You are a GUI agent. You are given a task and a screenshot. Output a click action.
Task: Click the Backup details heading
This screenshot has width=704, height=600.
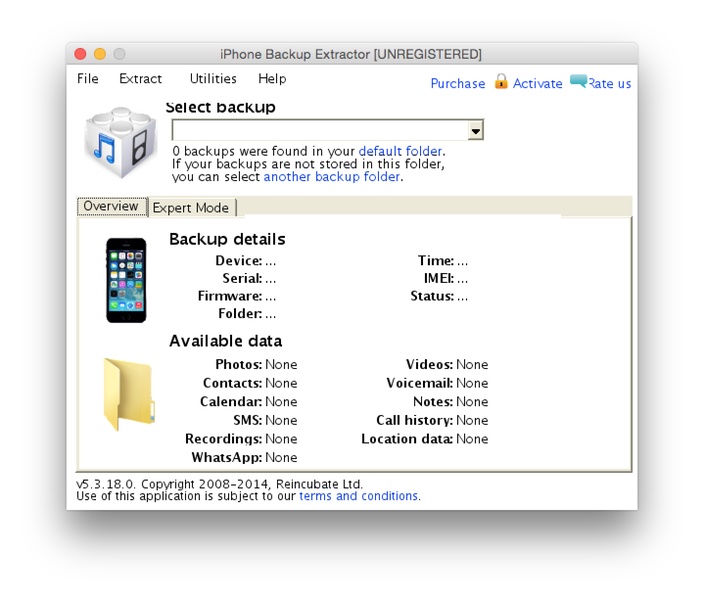[227, 239]
